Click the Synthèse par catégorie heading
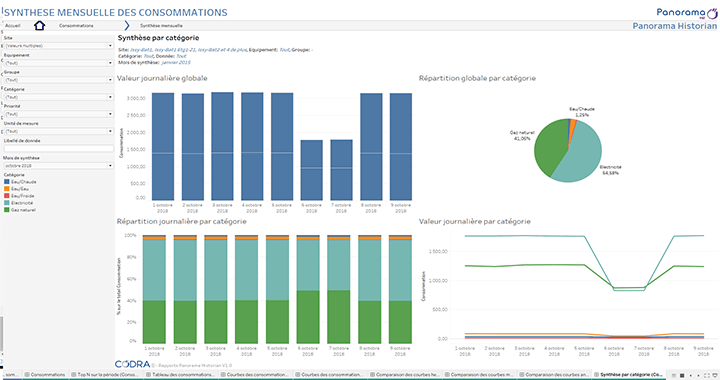 coord(158,38)
